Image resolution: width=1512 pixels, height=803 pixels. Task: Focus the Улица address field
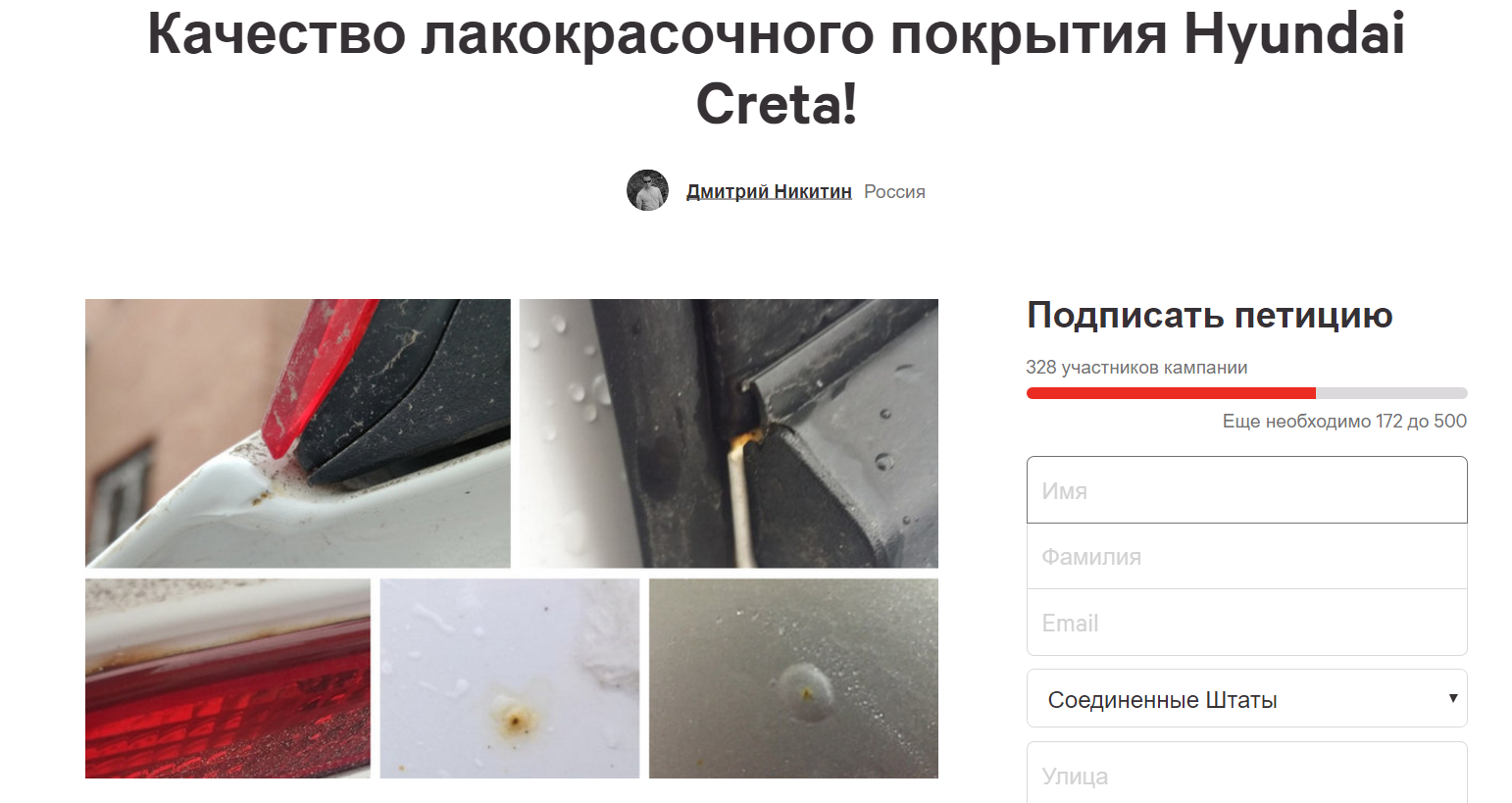[x=1247, y=774]
